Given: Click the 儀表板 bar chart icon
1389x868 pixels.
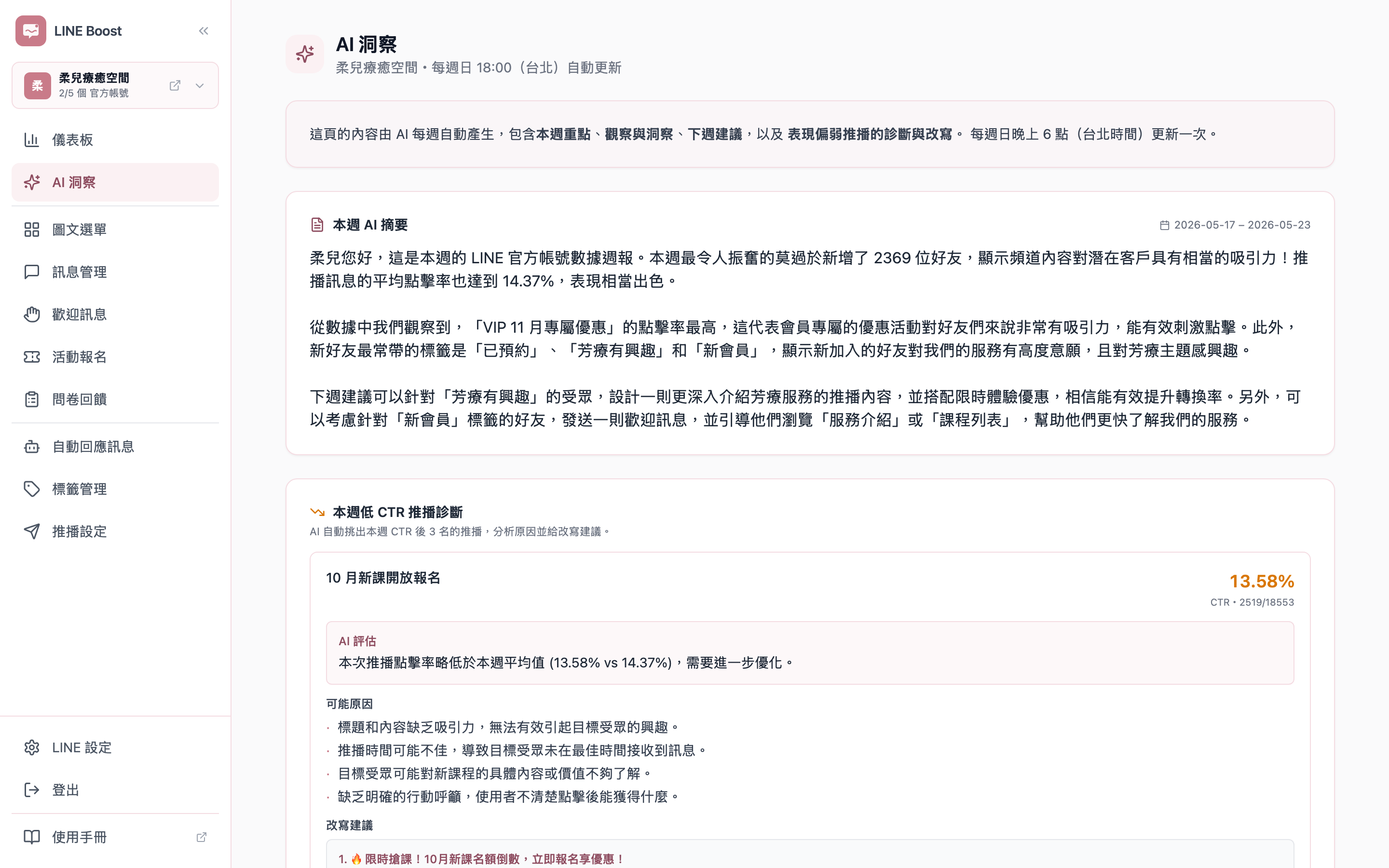Looking at the screenshot, I should coord(31,139).
